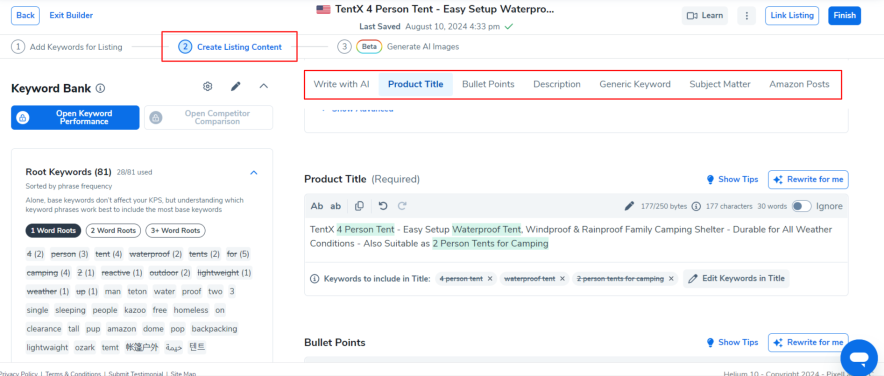Switch to Write with AI tab

(342, 84)
